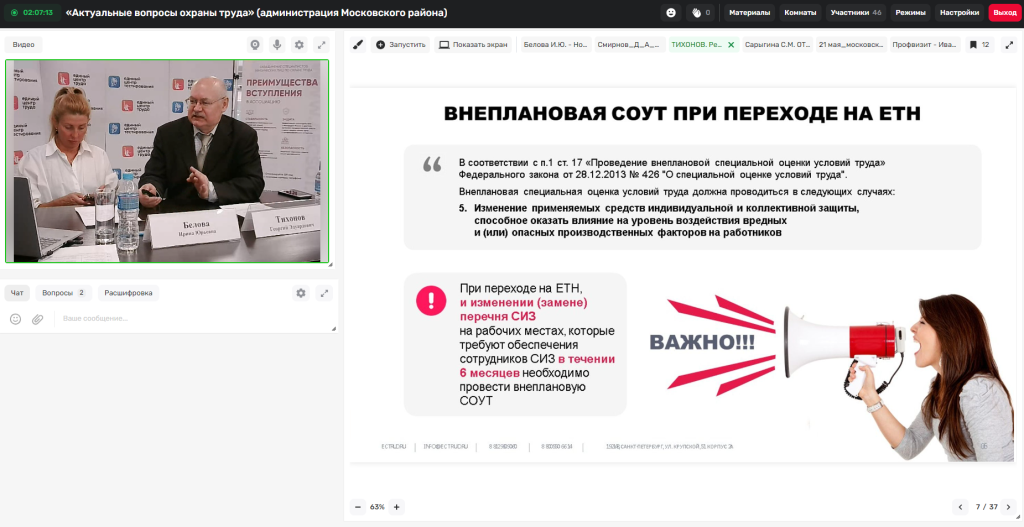The image size is (1024, 527).
Task: Zoom in the slide with plus button
Action: point(396,507)
